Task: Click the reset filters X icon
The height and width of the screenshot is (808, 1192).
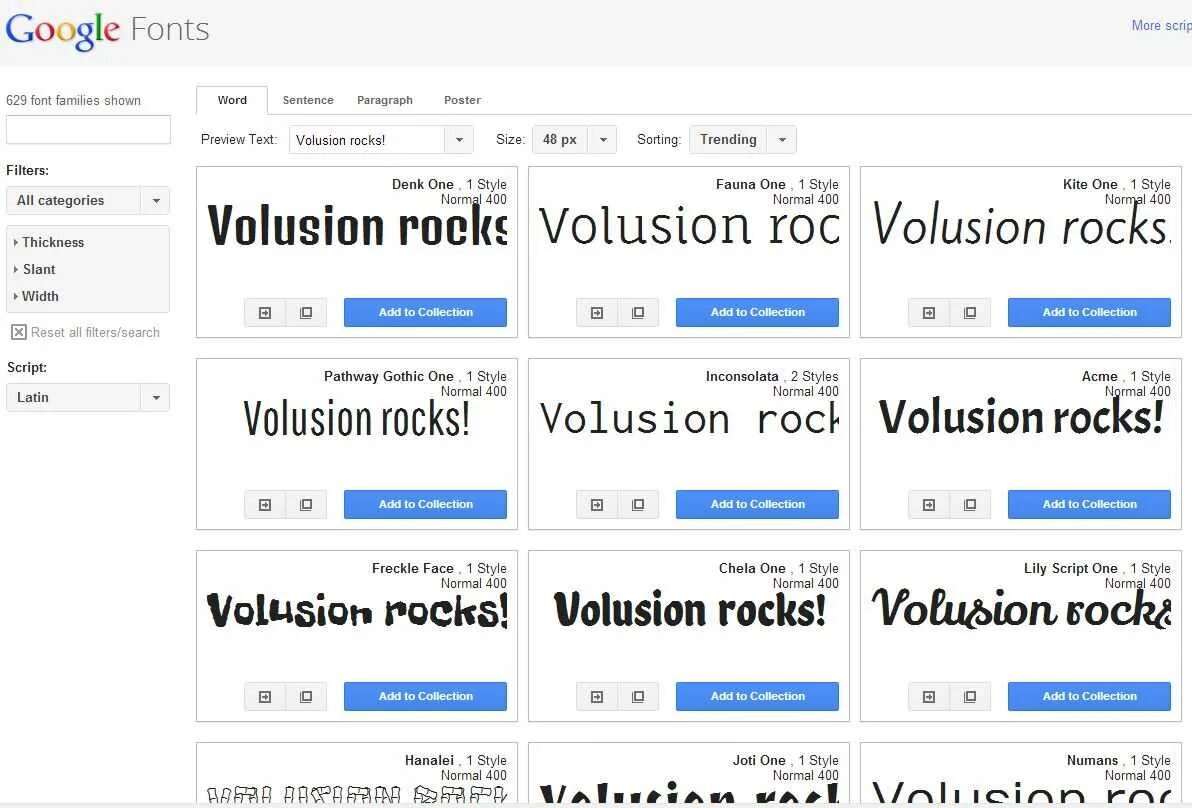Action: click(x=19, y=332)
